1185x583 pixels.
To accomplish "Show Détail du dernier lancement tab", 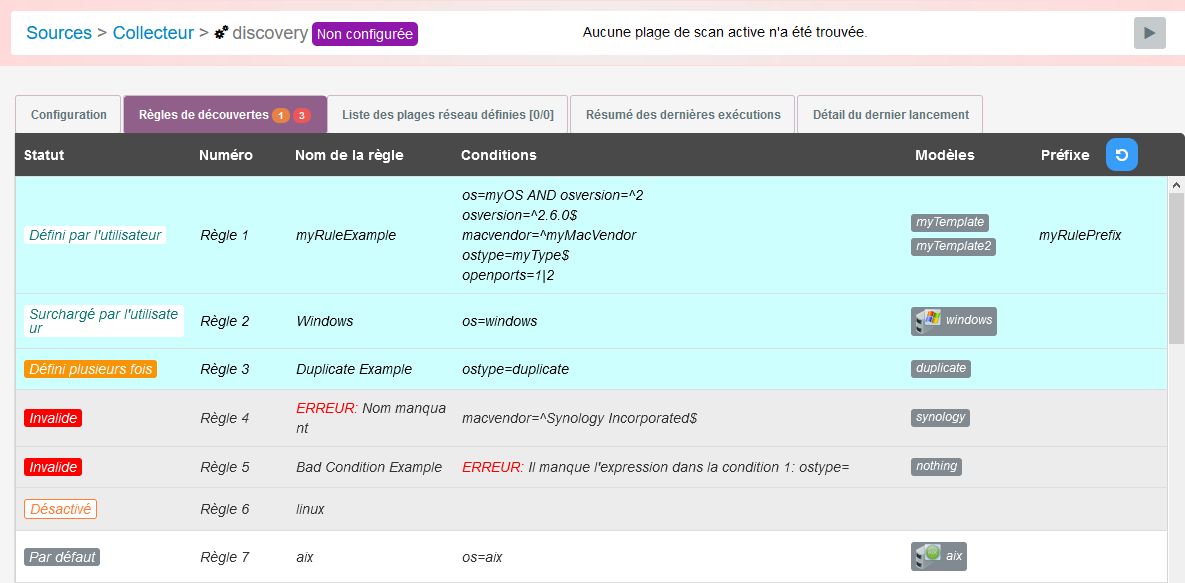I will (890, 115).
